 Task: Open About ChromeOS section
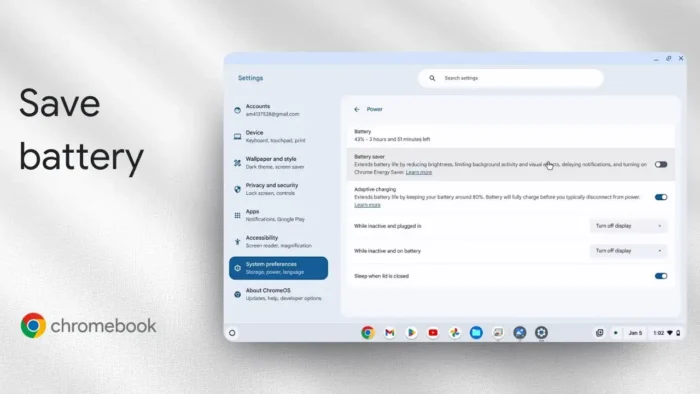point(278,294)
